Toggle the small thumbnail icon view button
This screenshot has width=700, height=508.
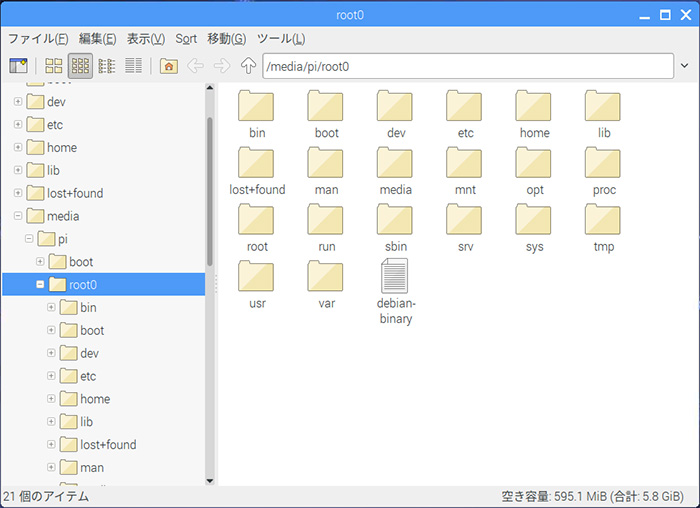pyautogui.click(x=81, y=66)
